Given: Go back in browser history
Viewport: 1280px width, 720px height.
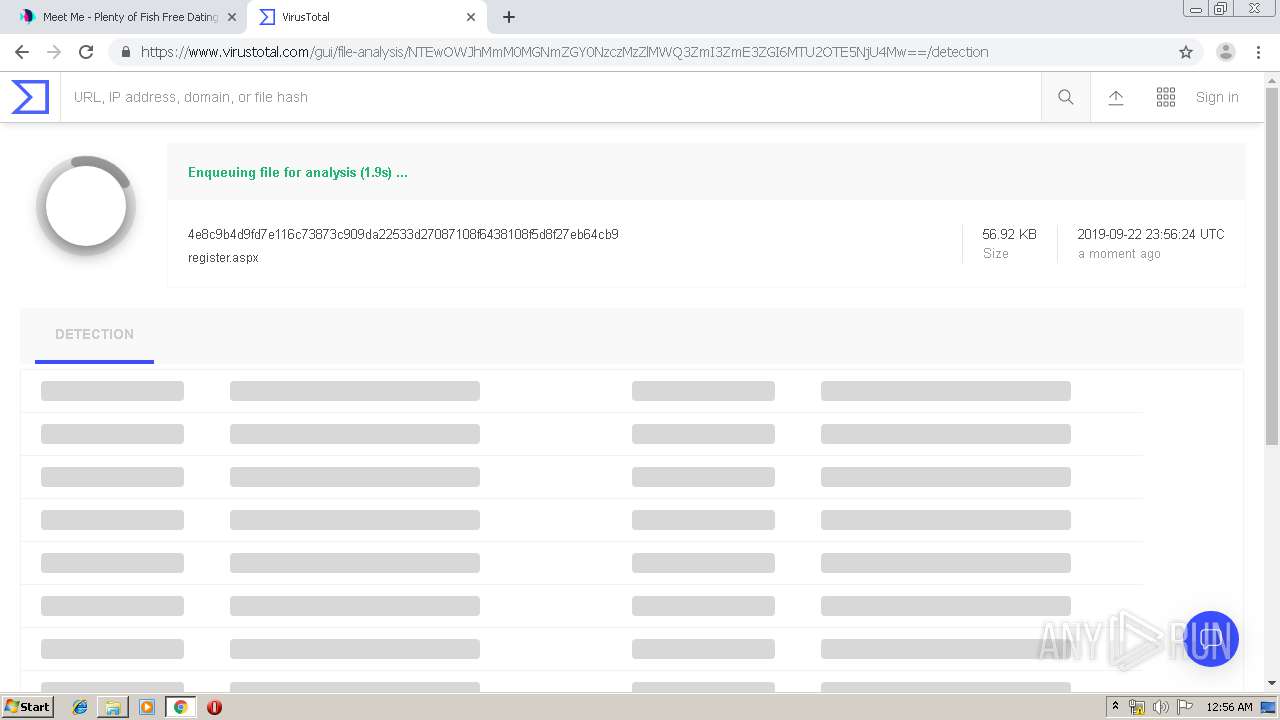Looking at the screenshot, I should 22,52.
